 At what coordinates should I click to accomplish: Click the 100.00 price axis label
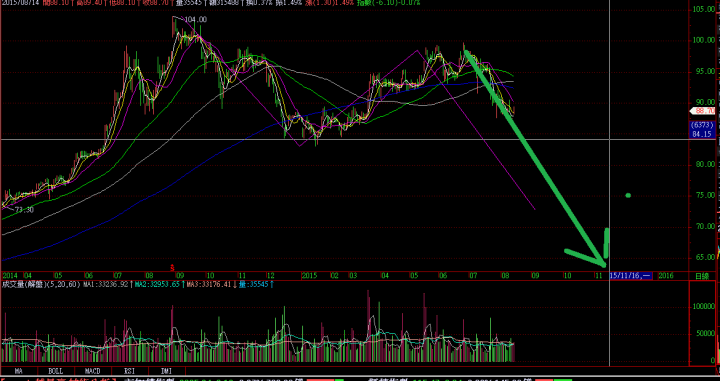704,40
